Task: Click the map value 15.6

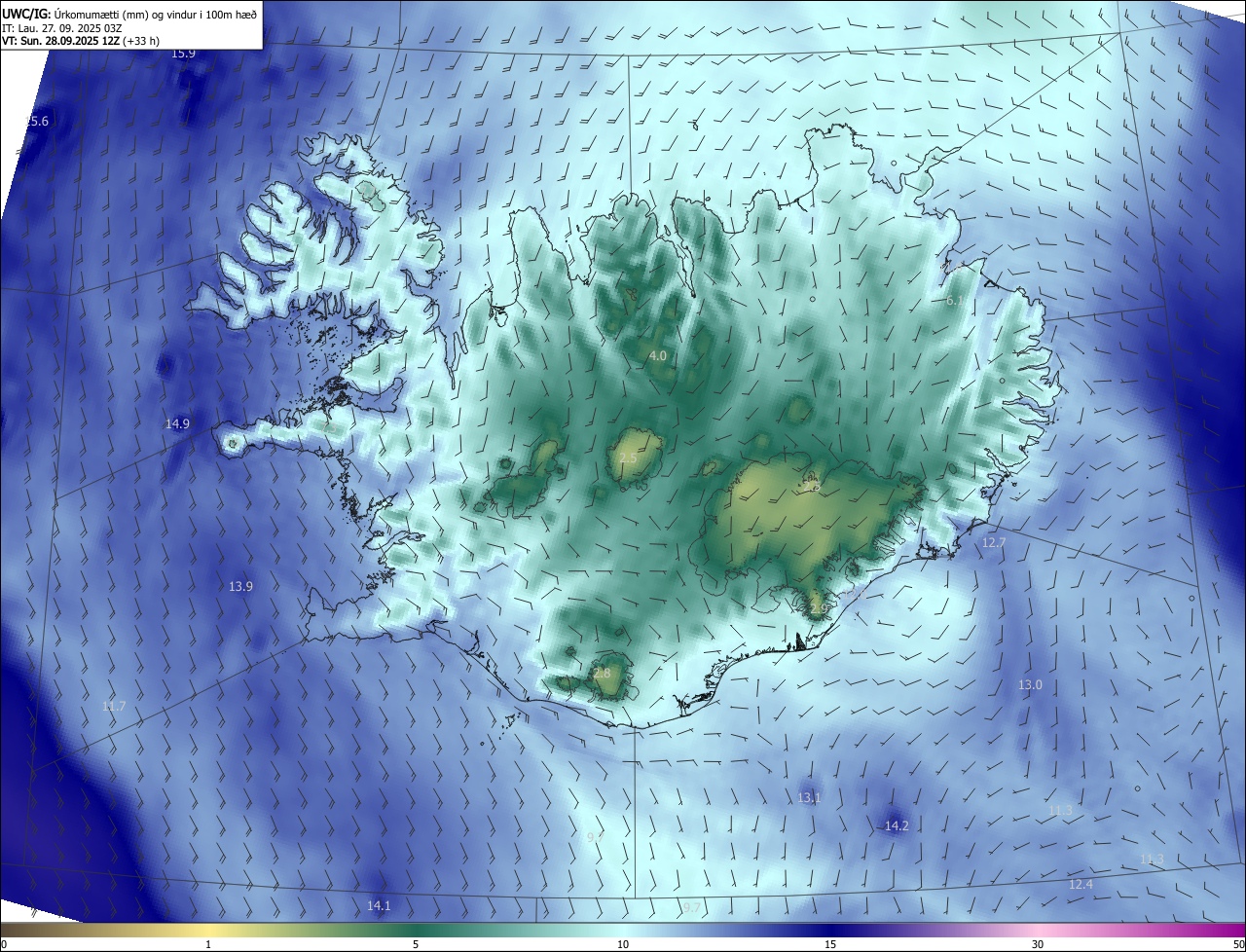Action: tap(37, 121)
